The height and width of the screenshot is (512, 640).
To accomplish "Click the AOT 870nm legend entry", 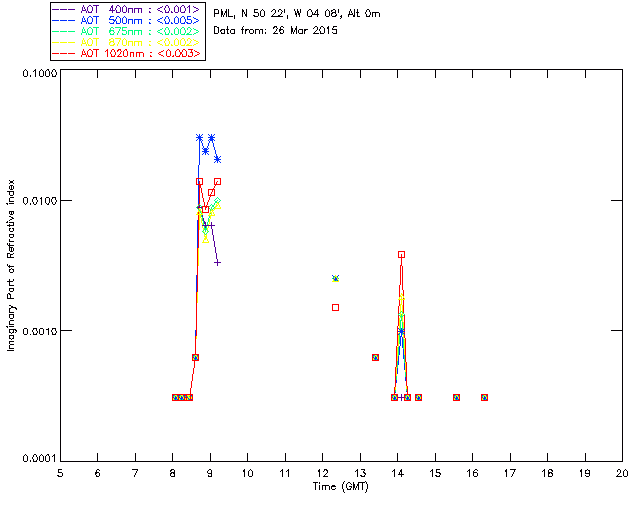I will click(126, 42).
